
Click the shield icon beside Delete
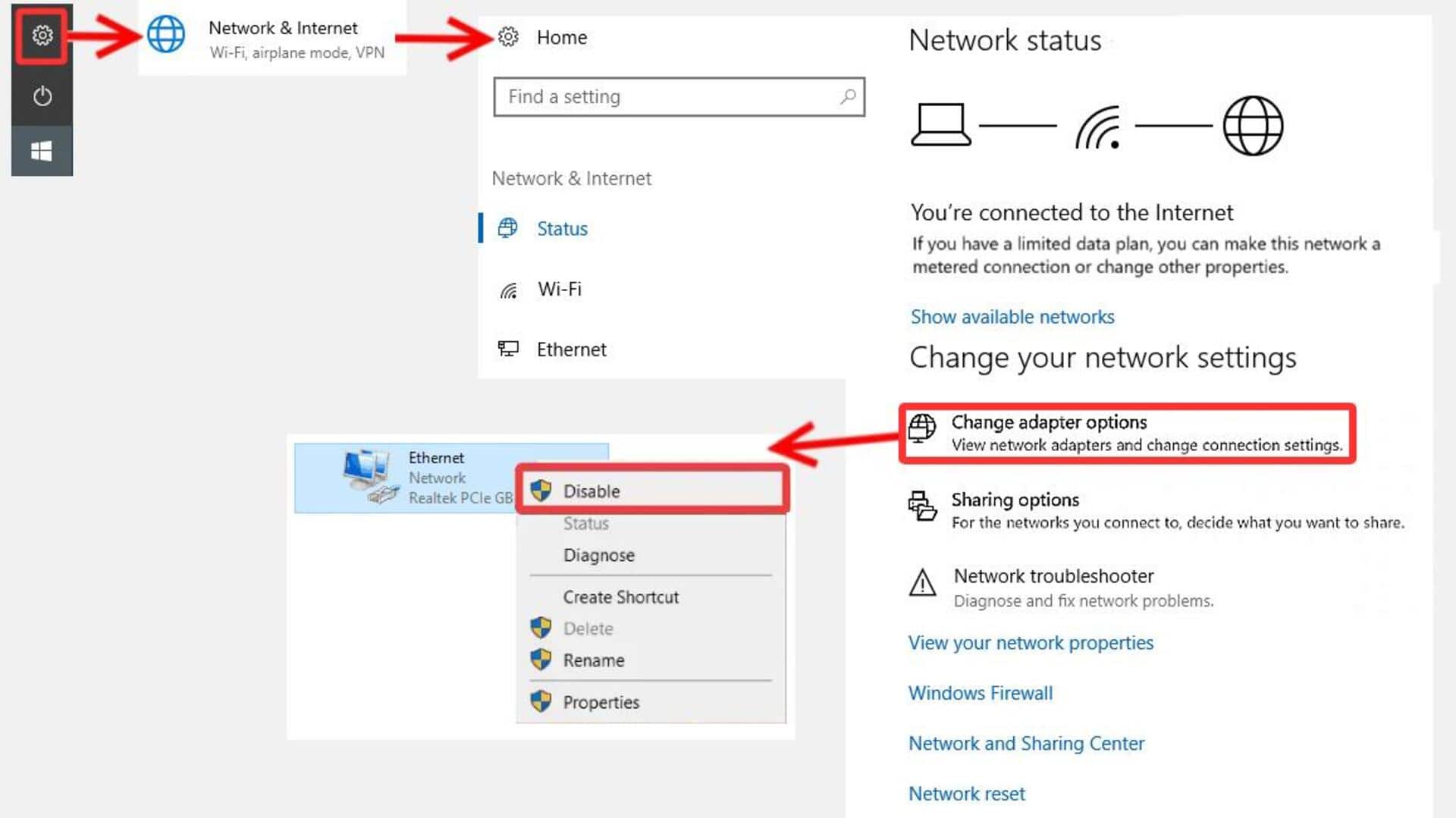[541, 628]
